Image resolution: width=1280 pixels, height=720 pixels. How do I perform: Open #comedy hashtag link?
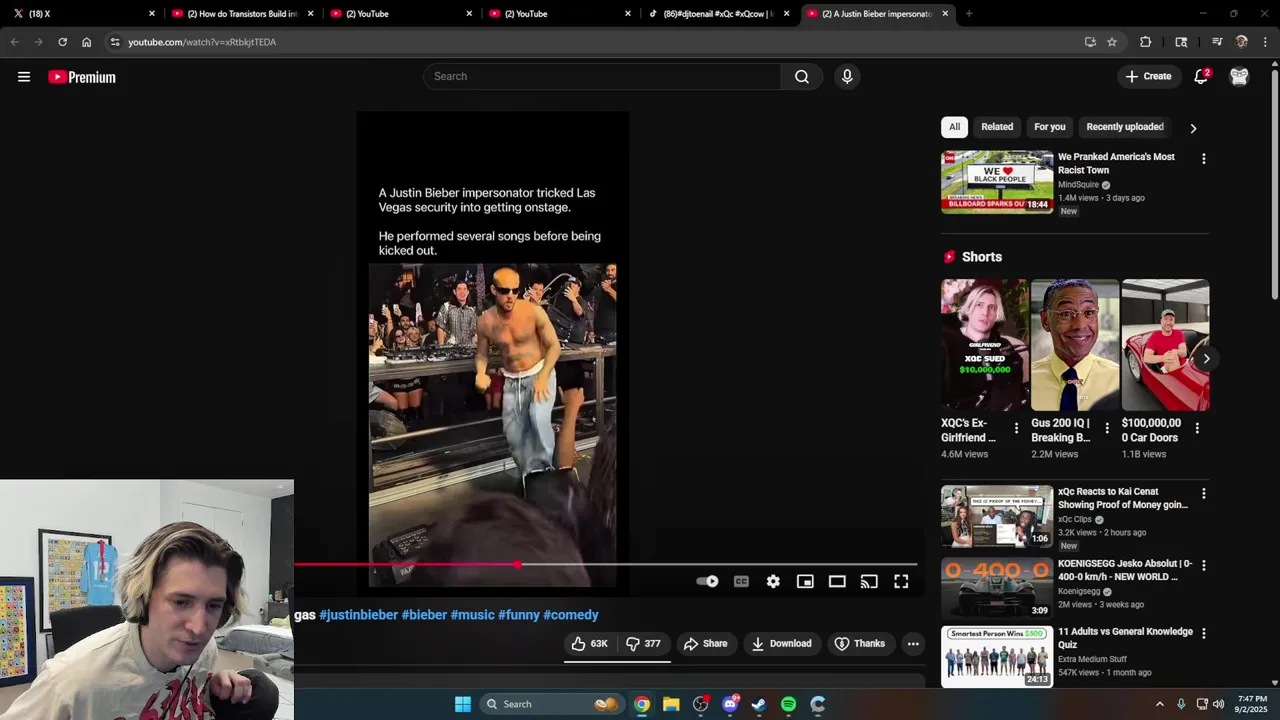point(571,615)
